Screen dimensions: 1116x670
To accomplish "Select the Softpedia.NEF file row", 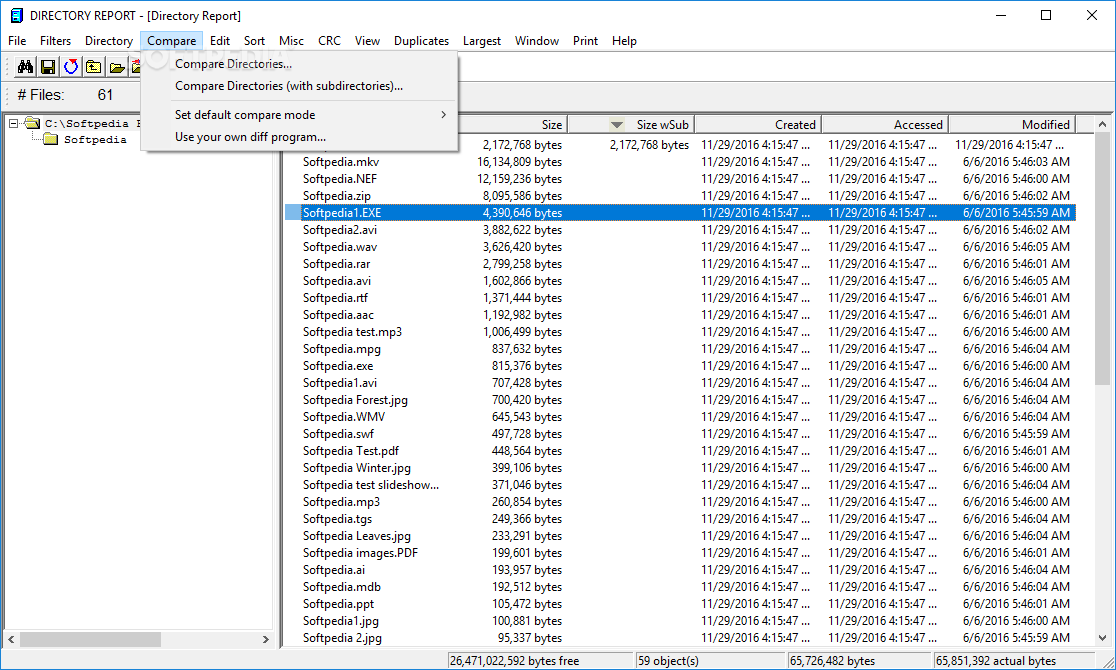I will (680, 179).
